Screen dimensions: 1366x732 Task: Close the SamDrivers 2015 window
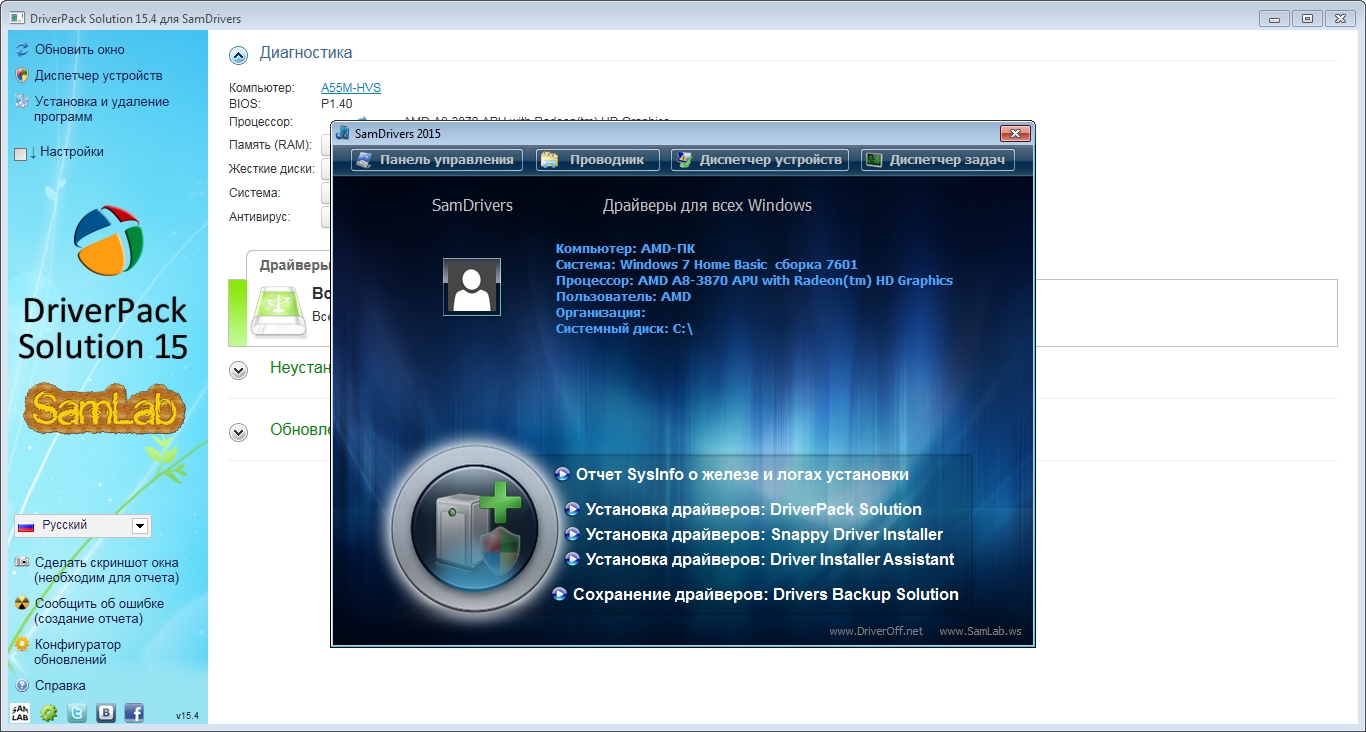pos(1015,133)
